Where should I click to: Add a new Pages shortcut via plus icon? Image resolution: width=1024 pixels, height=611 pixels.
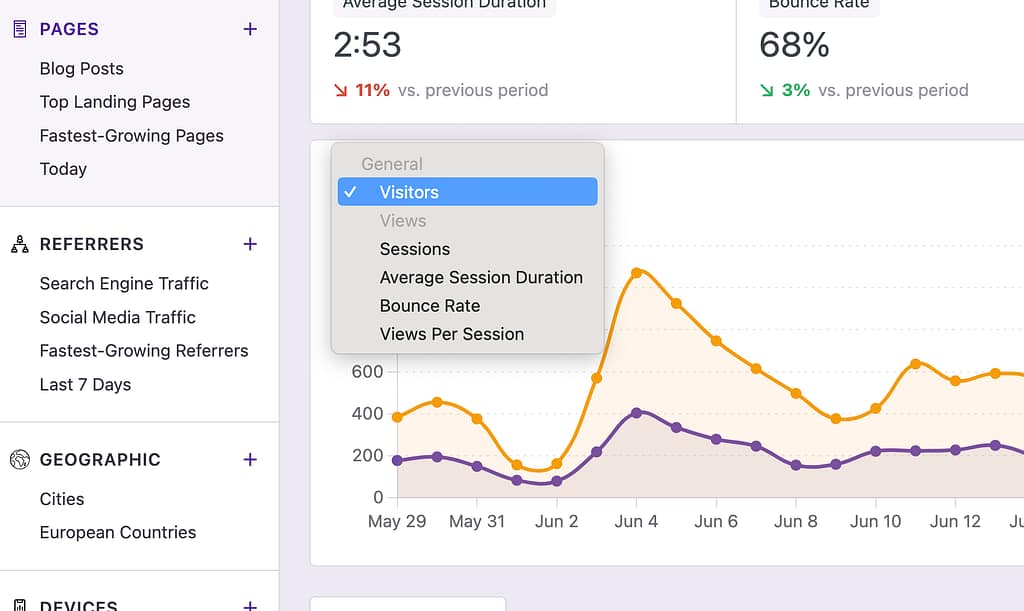coord(250,29)
